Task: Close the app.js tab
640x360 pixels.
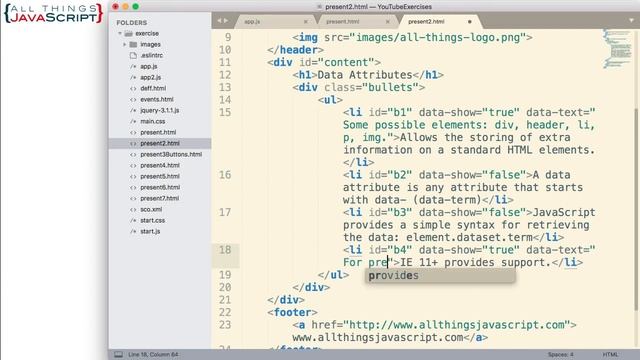Action: tap(306, 22)
